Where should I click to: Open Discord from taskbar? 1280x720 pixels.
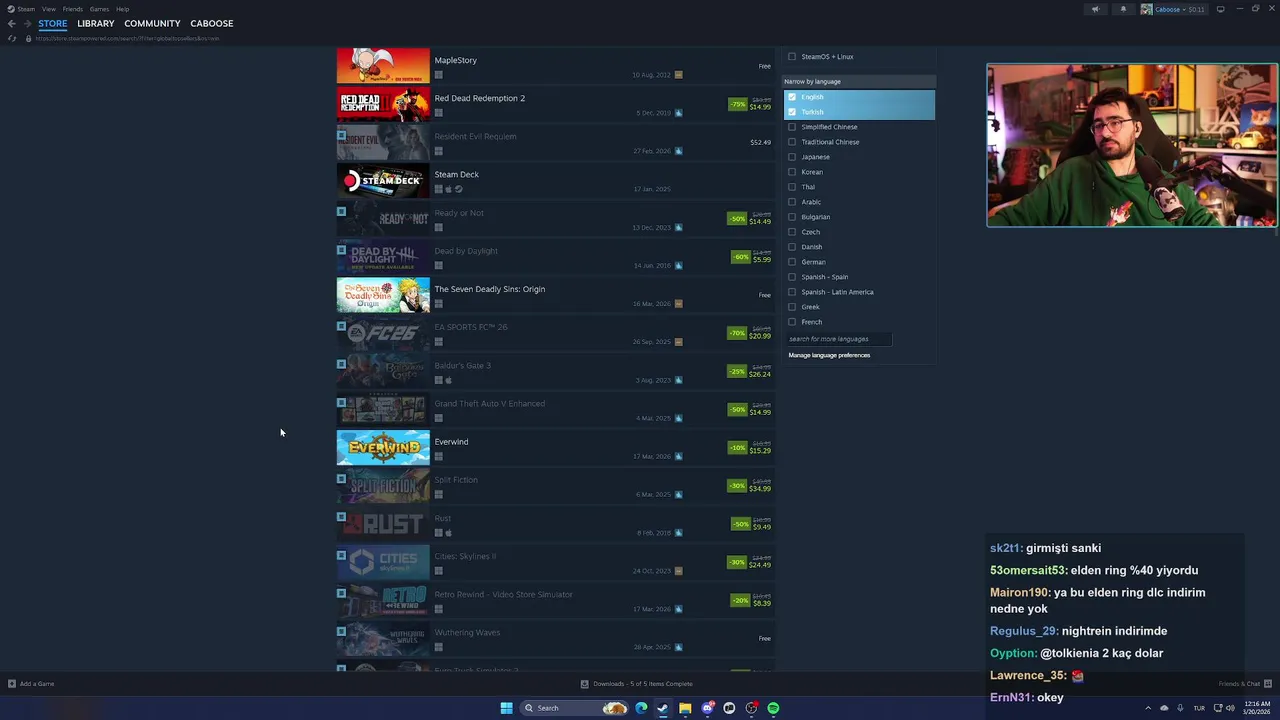[x=707, y=708]
